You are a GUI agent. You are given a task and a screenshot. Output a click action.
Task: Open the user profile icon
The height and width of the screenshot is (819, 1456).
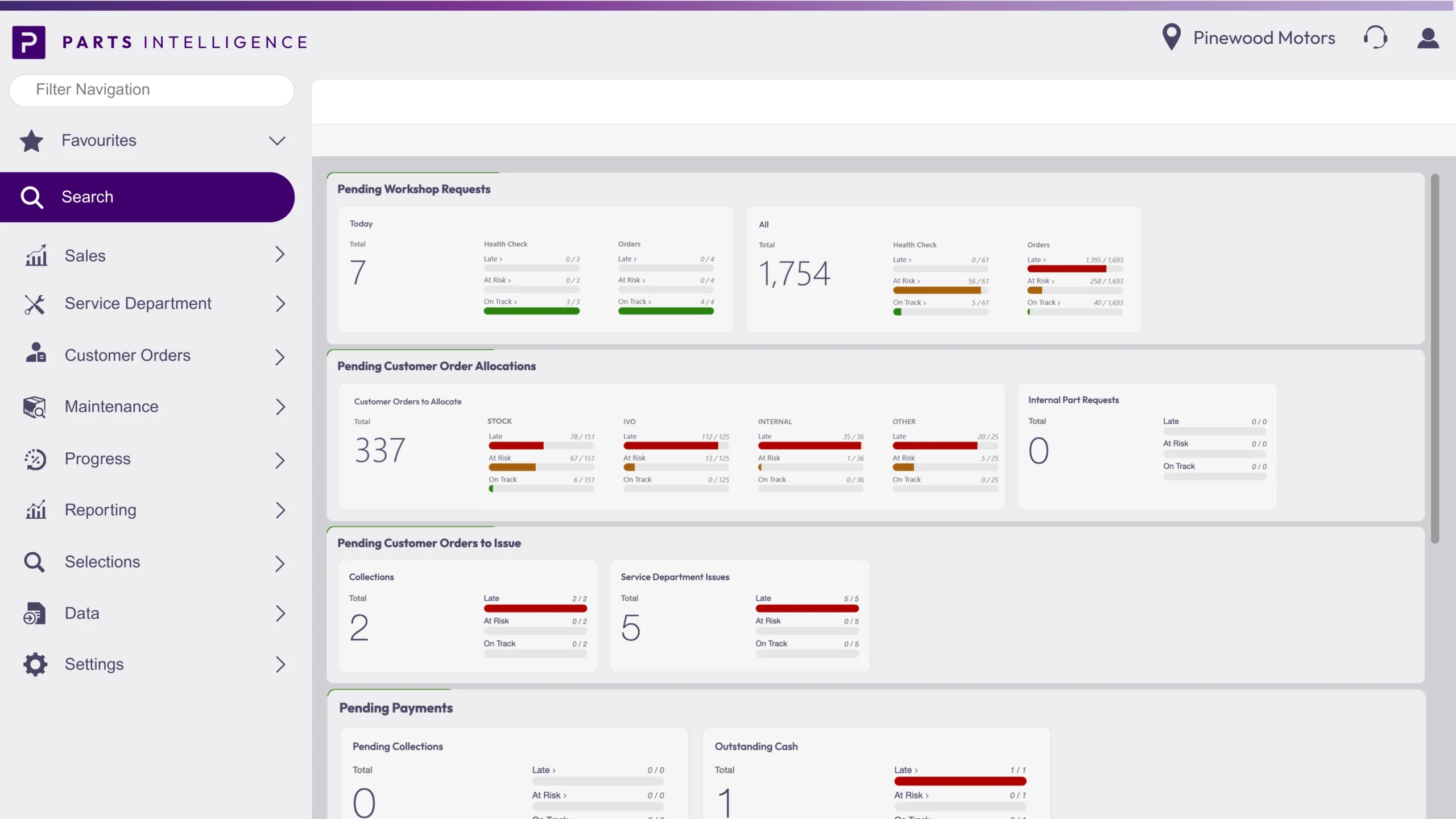click(x=1428, y=38)
